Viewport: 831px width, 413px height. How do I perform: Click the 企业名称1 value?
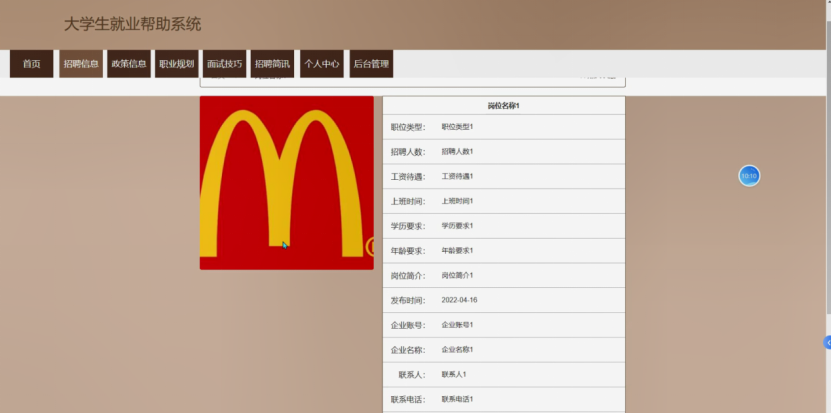click(x=457, y=350)
